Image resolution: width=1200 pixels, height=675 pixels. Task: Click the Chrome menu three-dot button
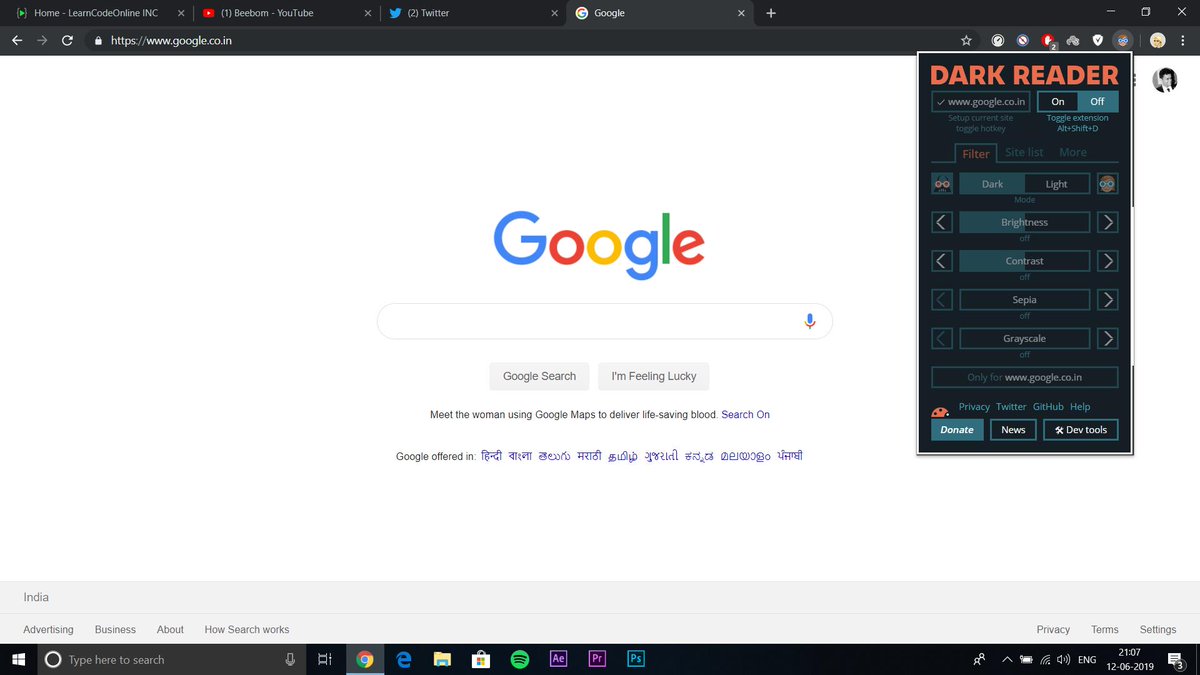1183,40
